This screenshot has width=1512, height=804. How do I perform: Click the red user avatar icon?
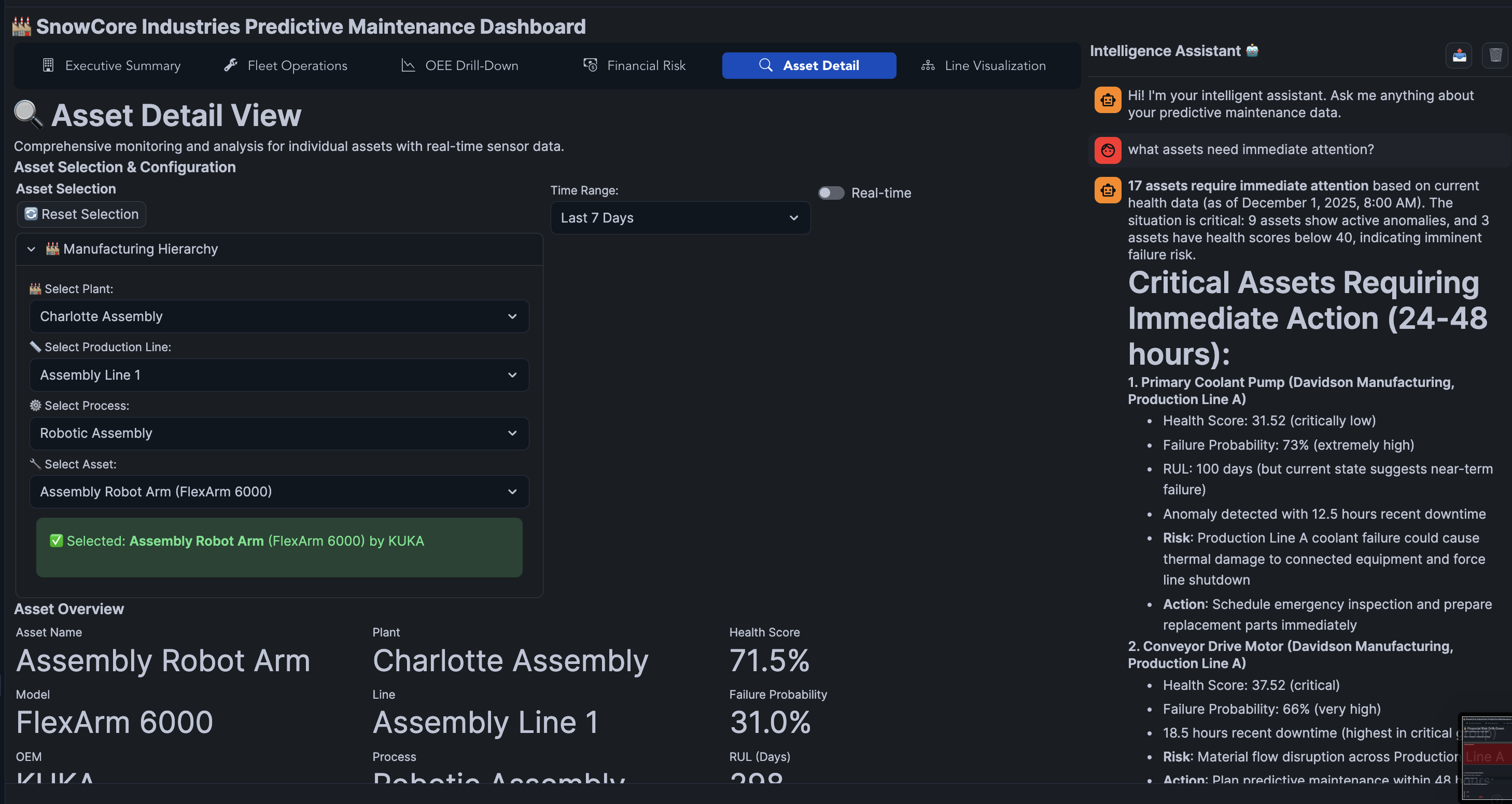(x=1108, y=150)
